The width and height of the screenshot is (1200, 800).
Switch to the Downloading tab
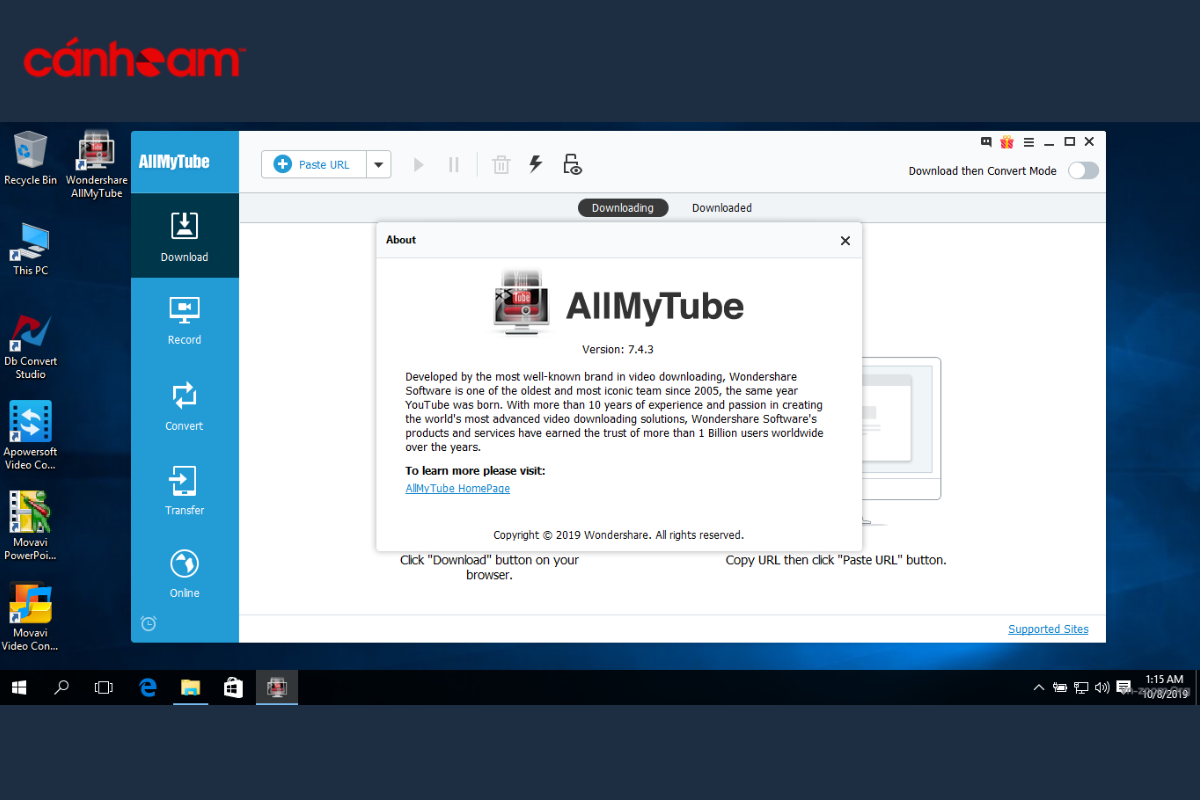pos(622,208)
